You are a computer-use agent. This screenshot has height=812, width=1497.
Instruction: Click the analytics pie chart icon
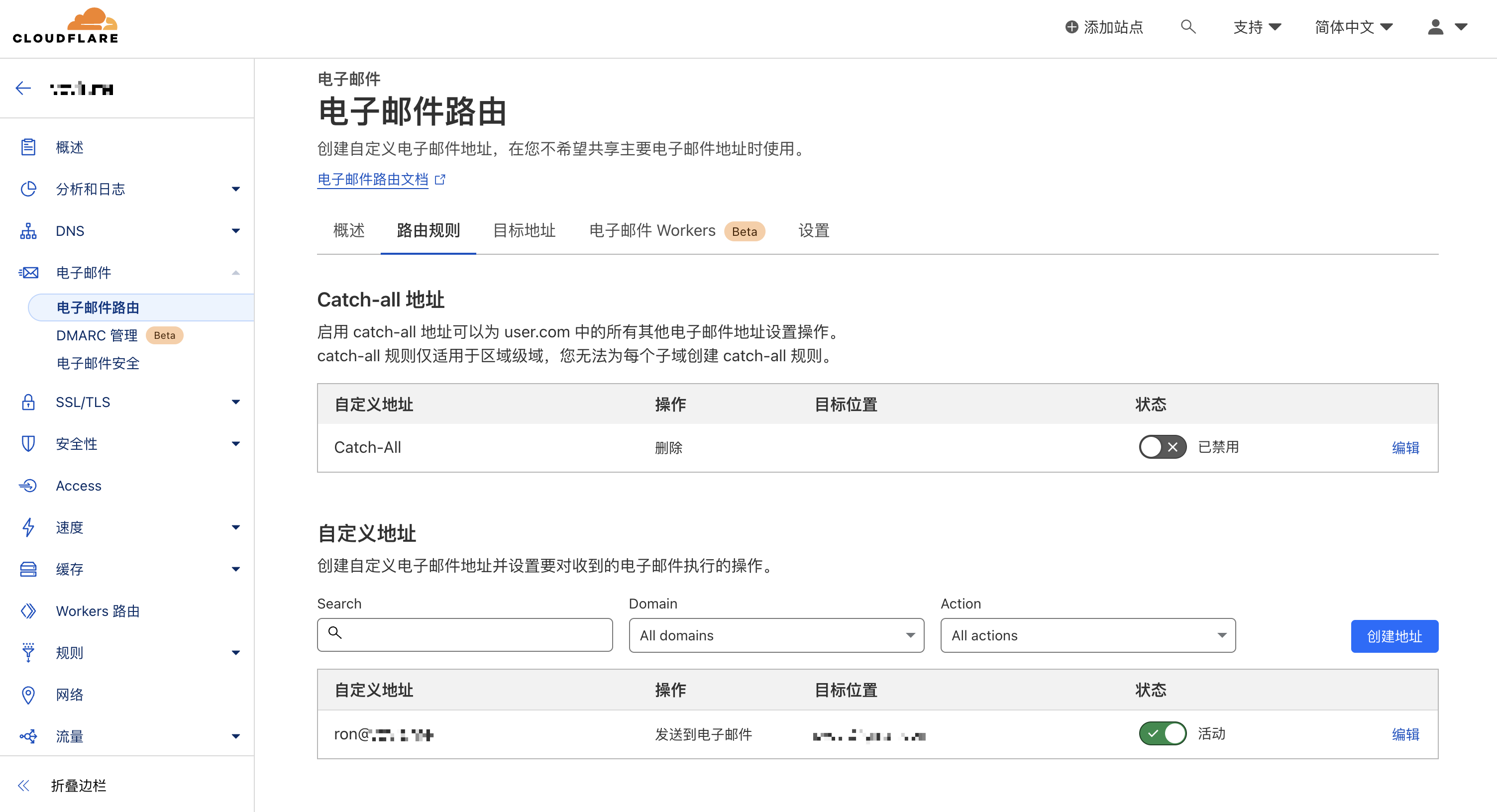tap(28, 189)
